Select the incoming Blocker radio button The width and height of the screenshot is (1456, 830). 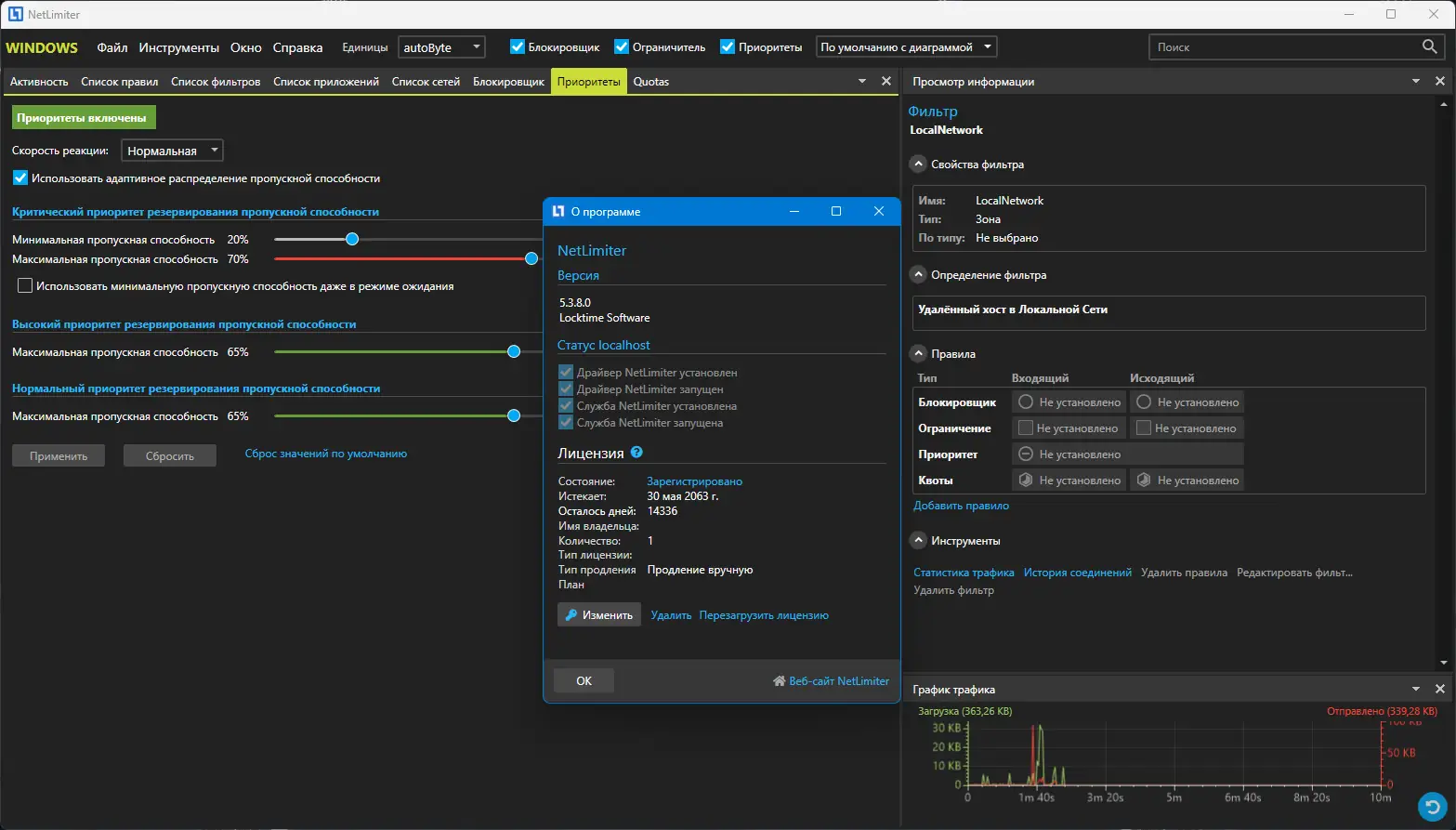point(1026,402)
